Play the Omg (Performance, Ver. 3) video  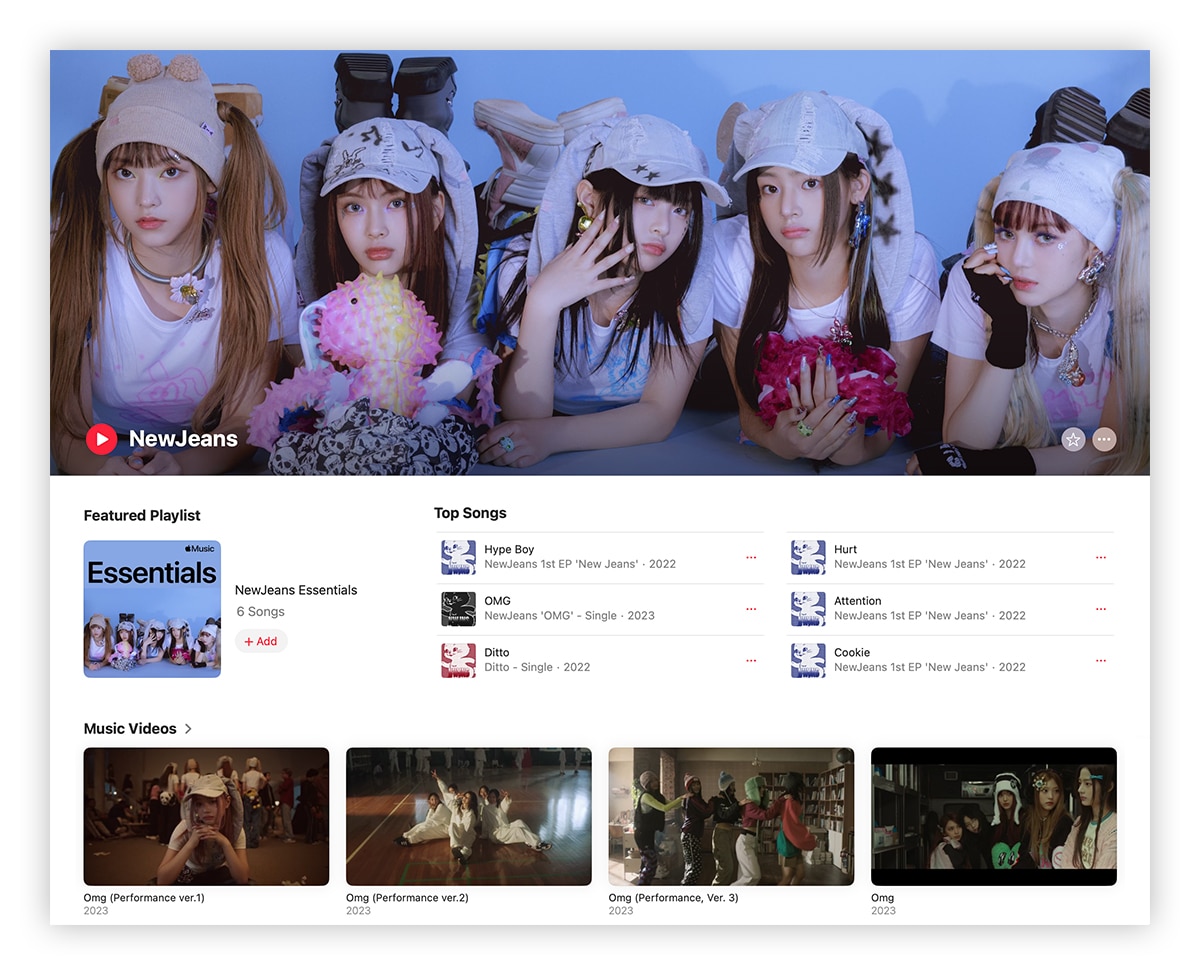tap(731, 816)
